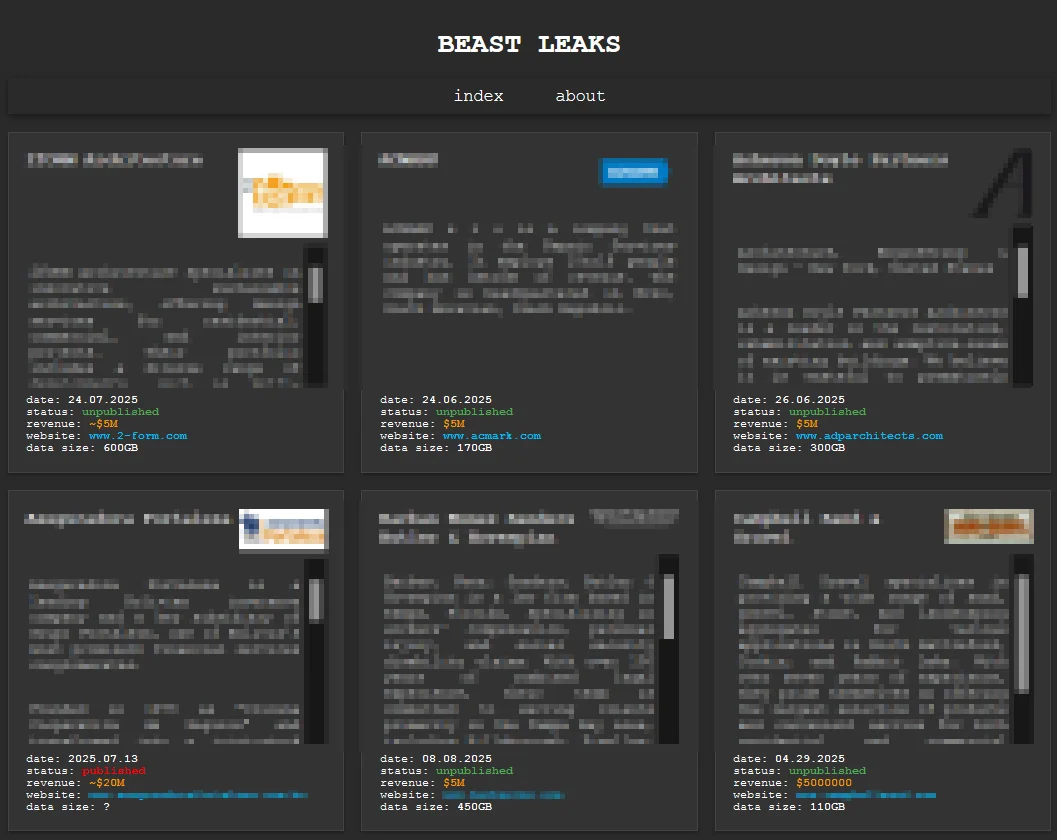This screenshot has width=1057, height=840.
Task: Click the blurred title of the acmark.com card
Action: [x=408, y=160]
